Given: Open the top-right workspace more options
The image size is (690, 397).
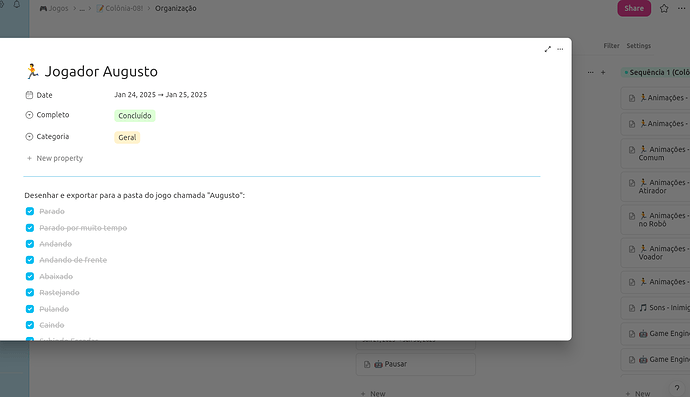Looking at the screenshot, I should tap(681, 8).
